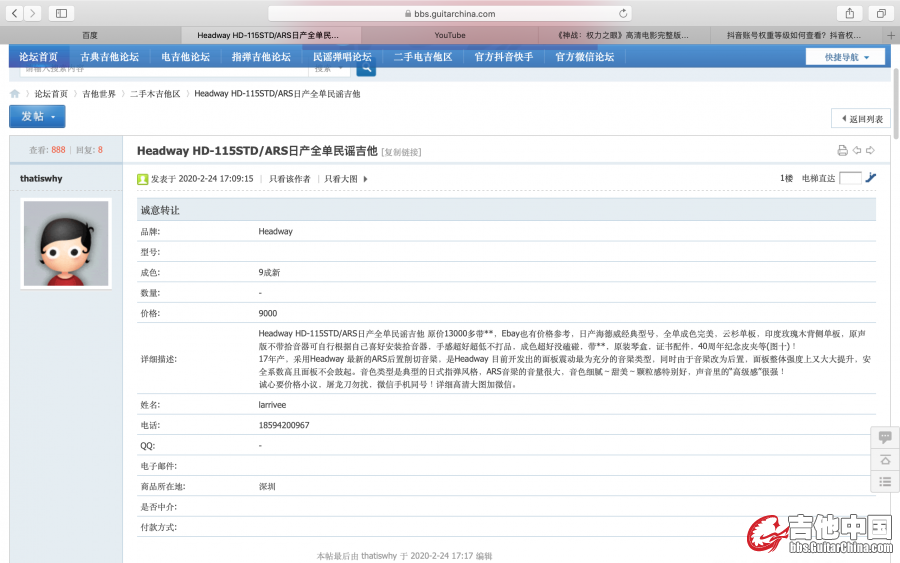This screenshot has height=563, width=900.
Task: Click the search magnifier button
Action: (366, 68)
